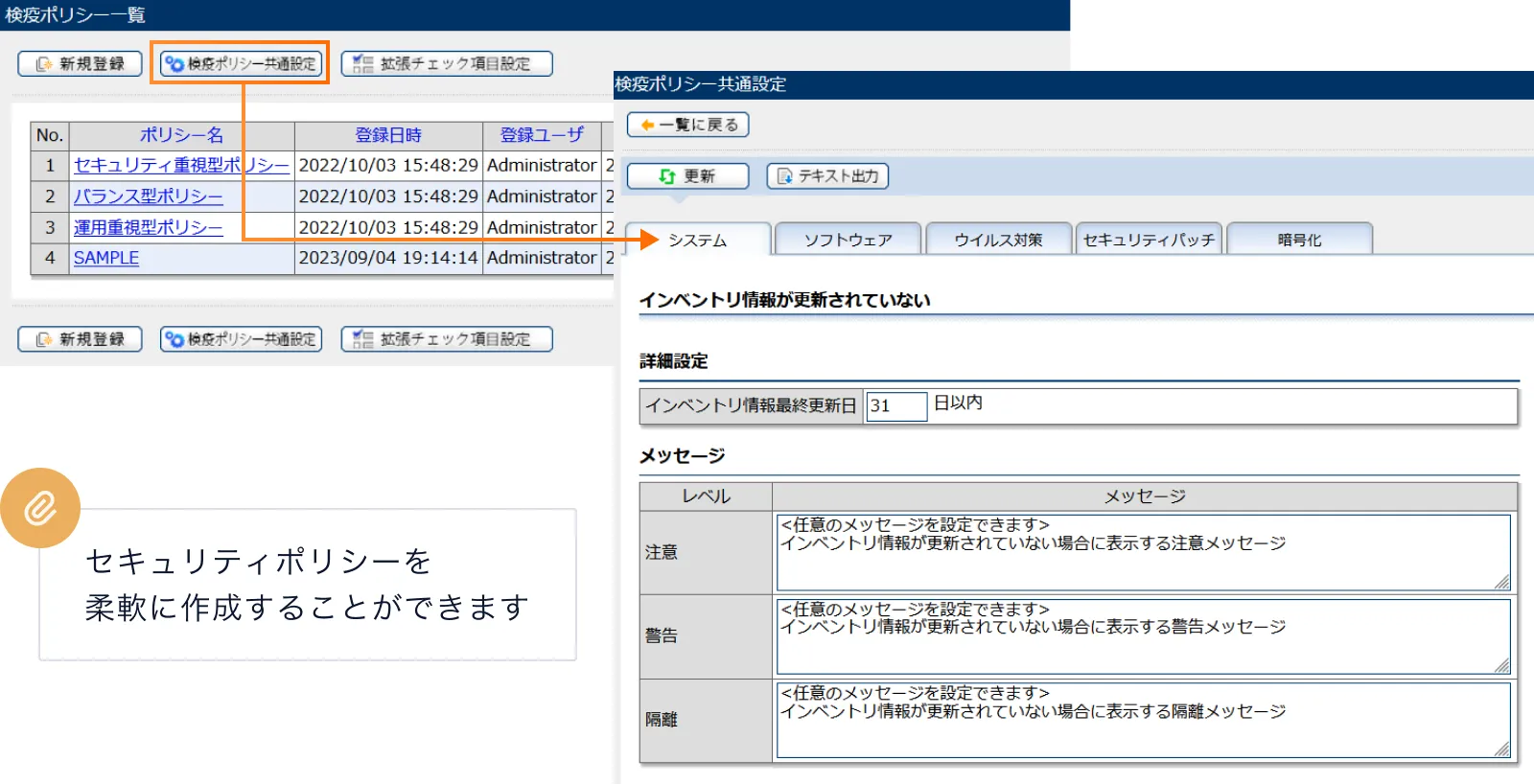Click resize handle of 隔離 textarea
The height and width of the screenshot is (784, 1534).
pyautogui.click(x=1502, y=749)
